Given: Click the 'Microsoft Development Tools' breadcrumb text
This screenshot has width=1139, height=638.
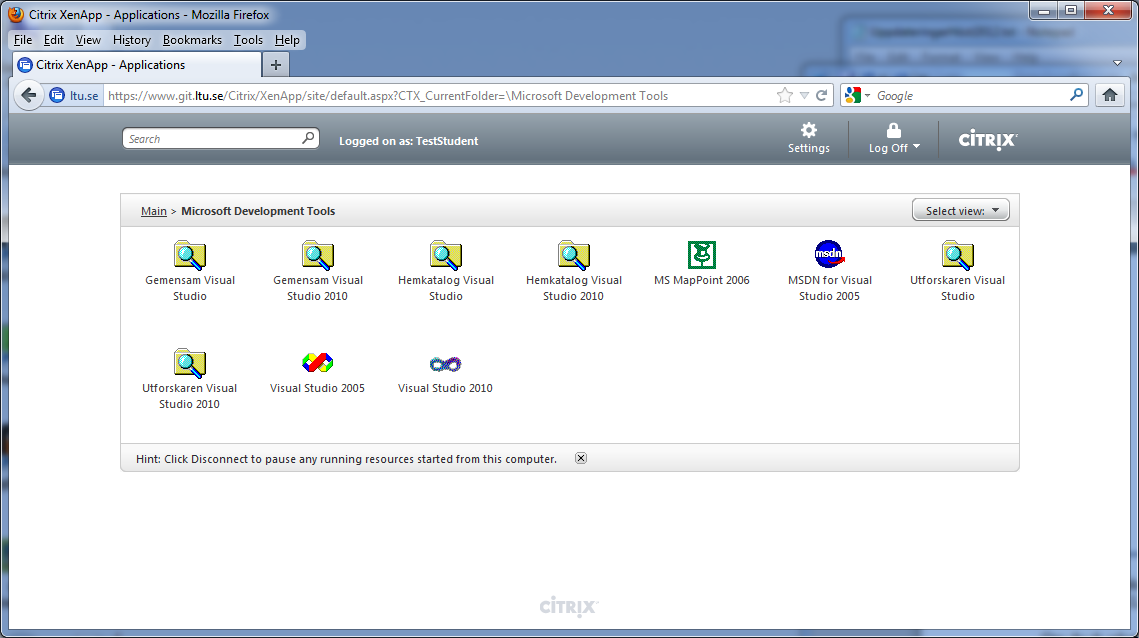Looking at the screenshot, I should (x=258, y=211).
